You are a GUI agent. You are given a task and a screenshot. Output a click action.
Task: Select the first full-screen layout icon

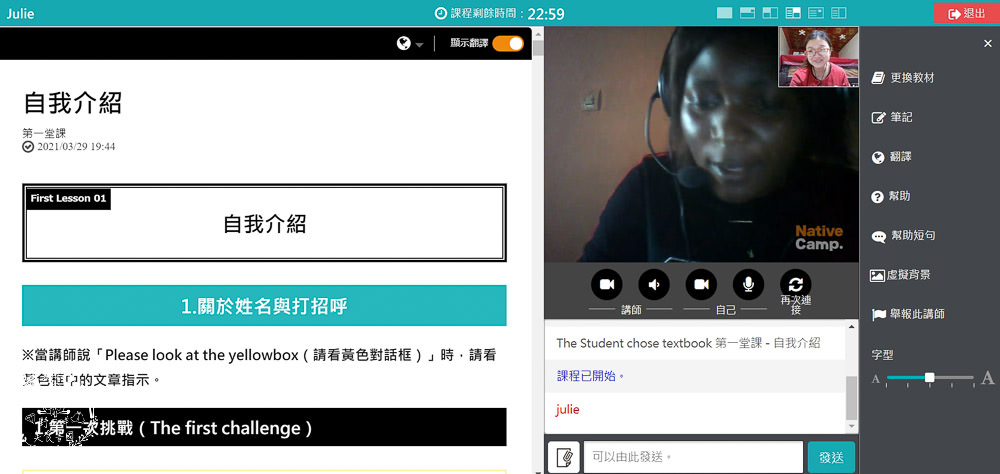coord(724,13)
